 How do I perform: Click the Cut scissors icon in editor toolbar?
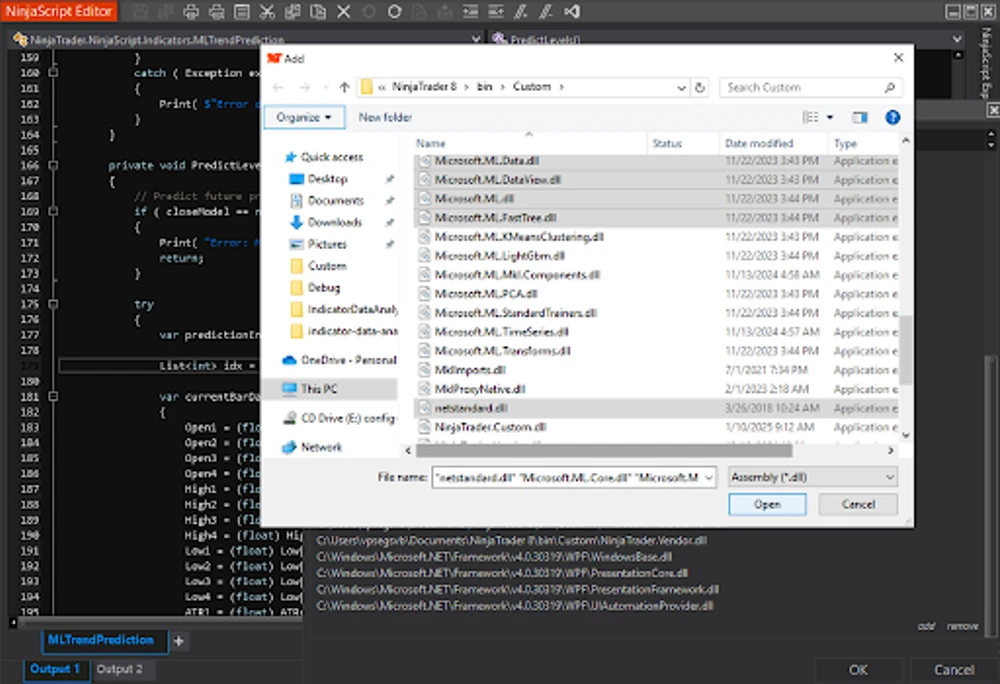(x=267, y=11)
